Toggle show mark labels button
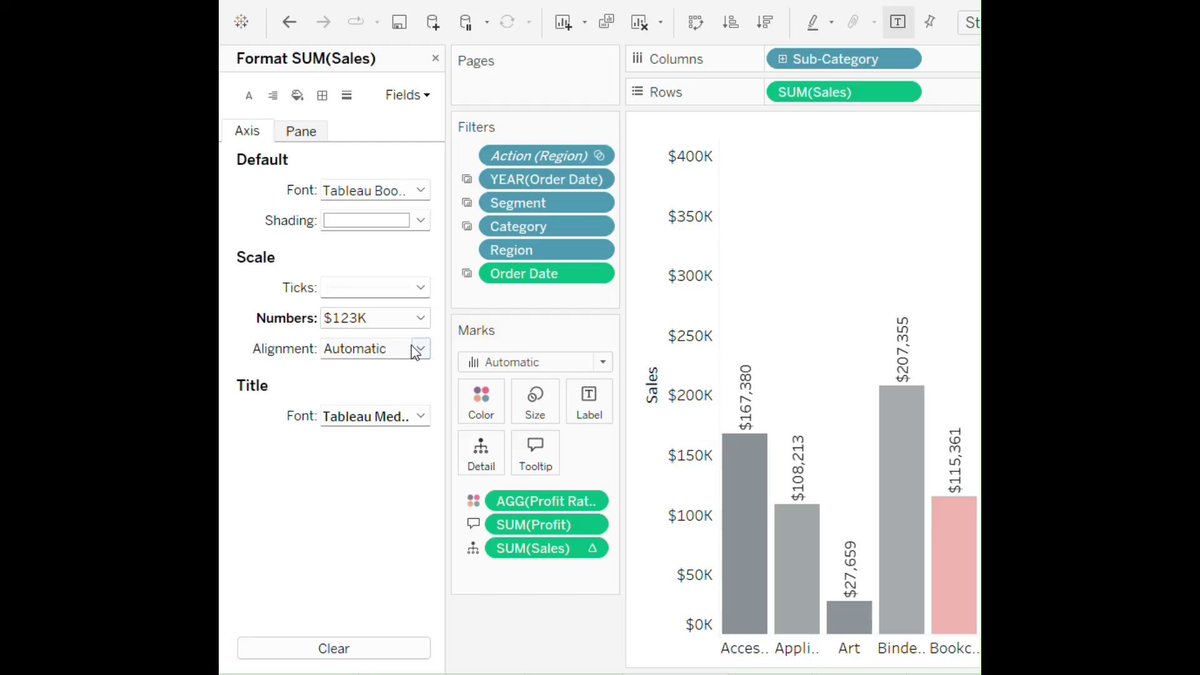 (x=897, y=22)
